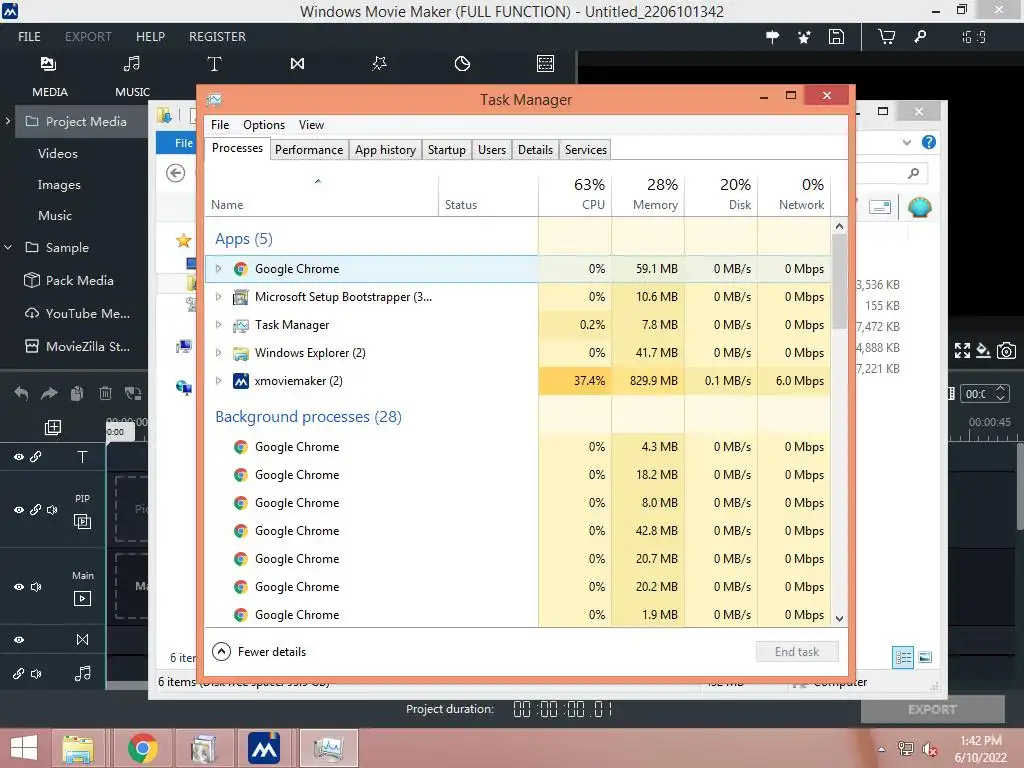Toggle visibility eye on the Text track
Viewport: 1024px width, 768px height.
[x=19, y=456]
